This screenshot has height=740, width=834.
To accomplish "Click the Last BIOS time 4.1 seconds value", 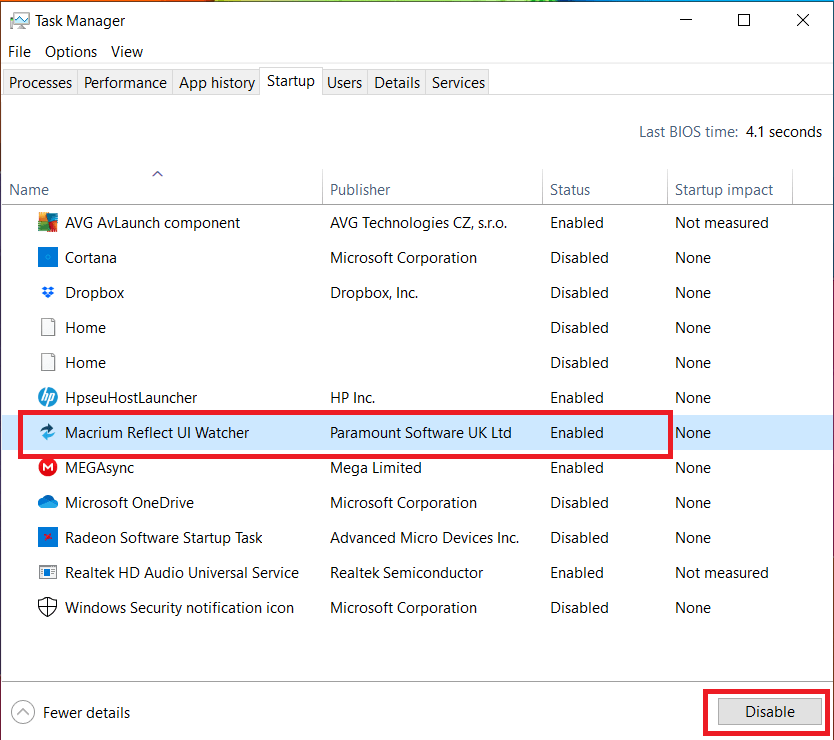I will point(783,131).
